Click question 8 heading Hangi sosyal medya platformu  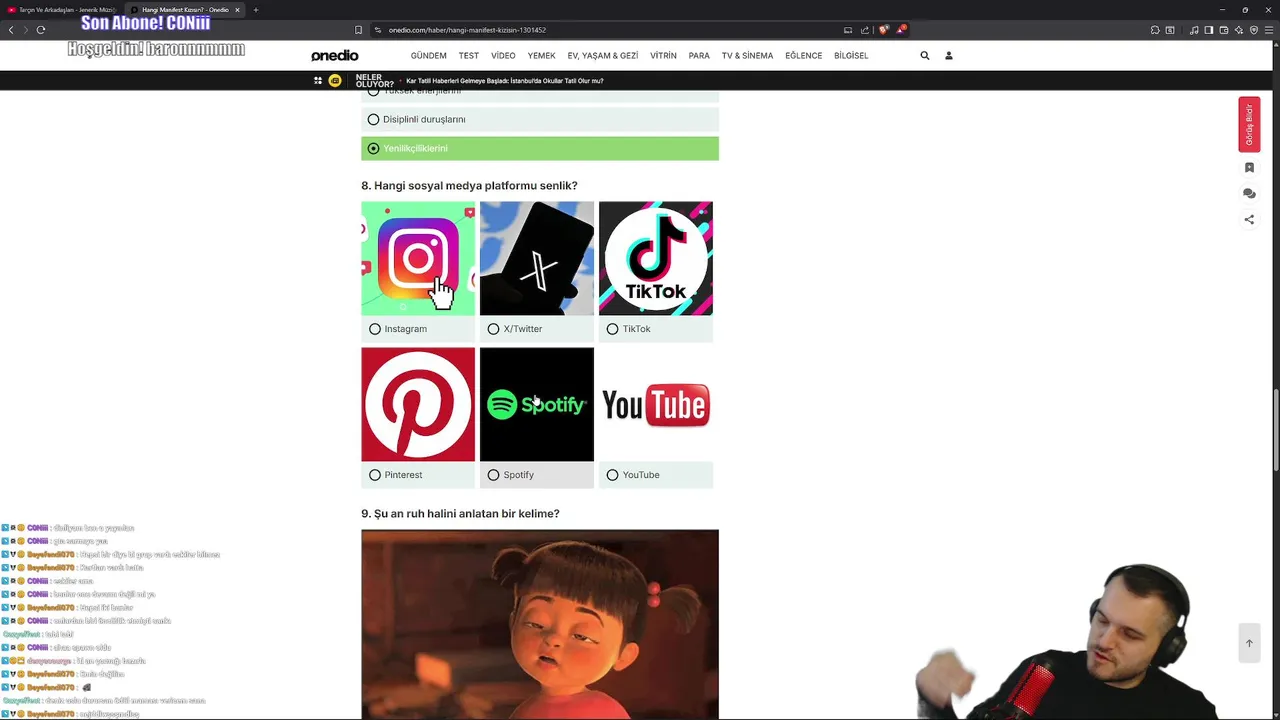[469, 186]
